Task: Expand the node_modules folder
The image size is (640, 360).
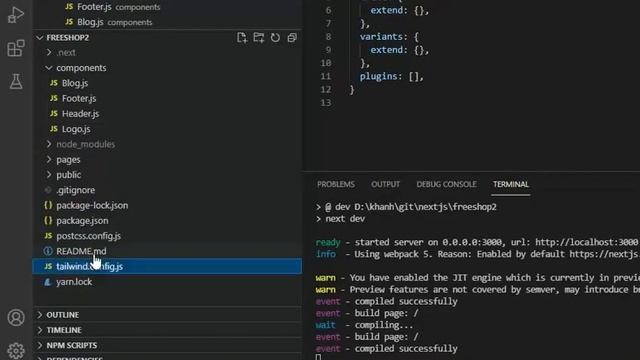Action: 49,144
